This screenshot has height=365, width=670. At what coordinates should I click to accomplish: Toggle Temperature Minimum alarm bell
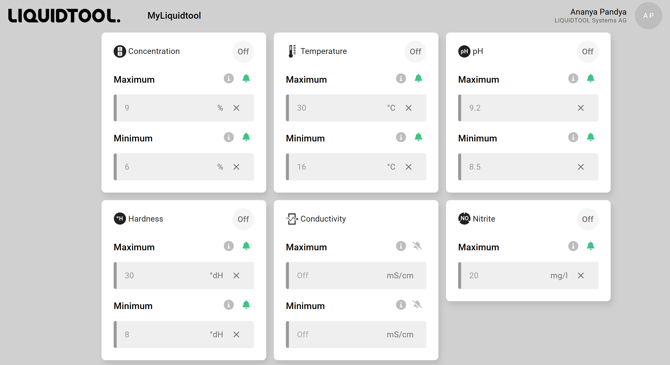pyautogui.click(x=418, y=137)
